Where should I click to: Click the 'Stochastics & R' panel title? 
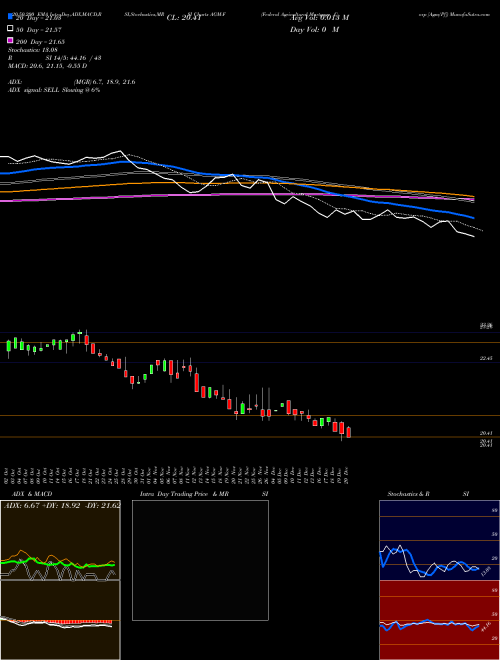click(x=408, y=494)
